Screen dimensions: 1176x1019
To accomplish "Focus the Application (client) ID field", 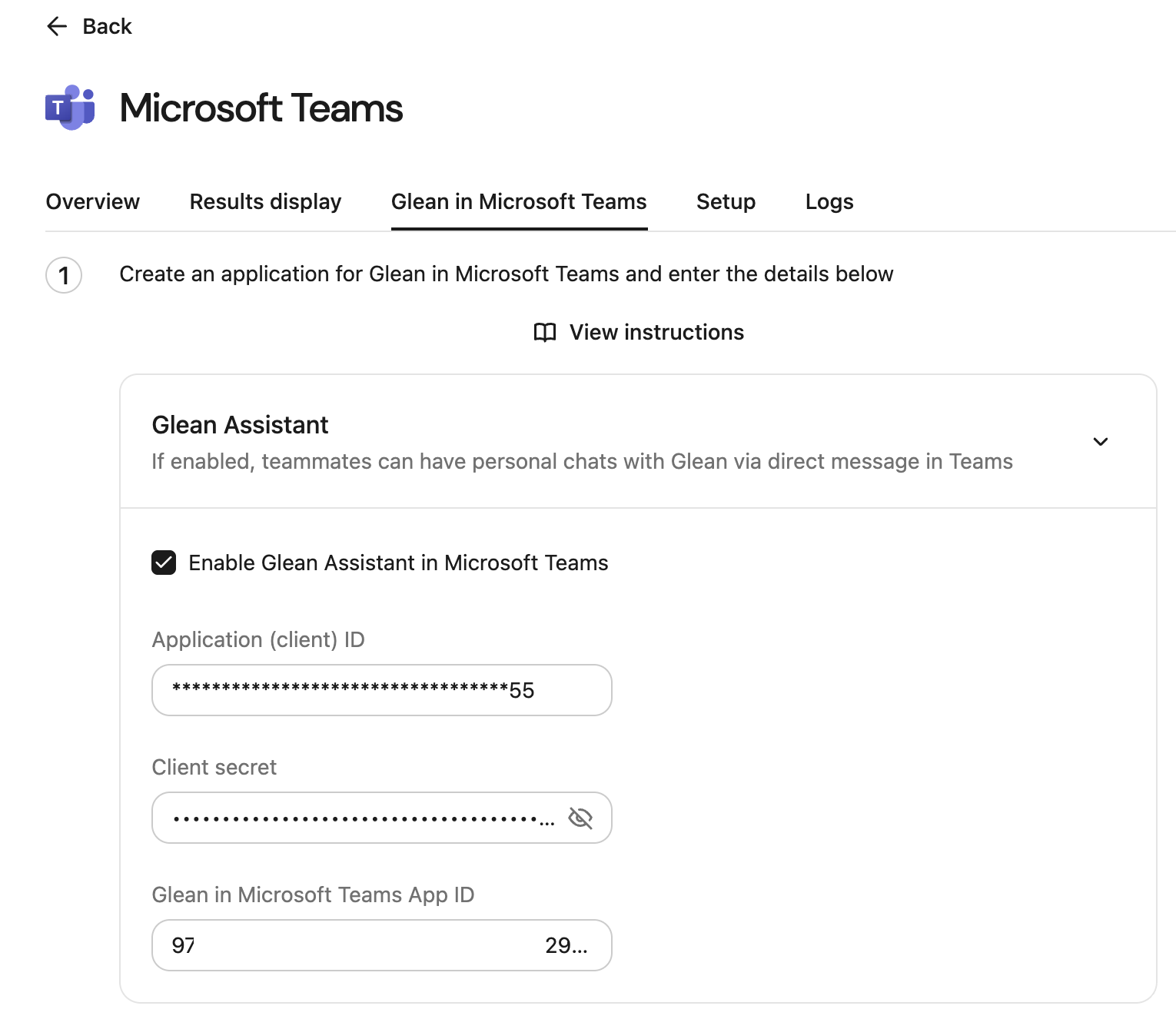I will click(382, 690).
